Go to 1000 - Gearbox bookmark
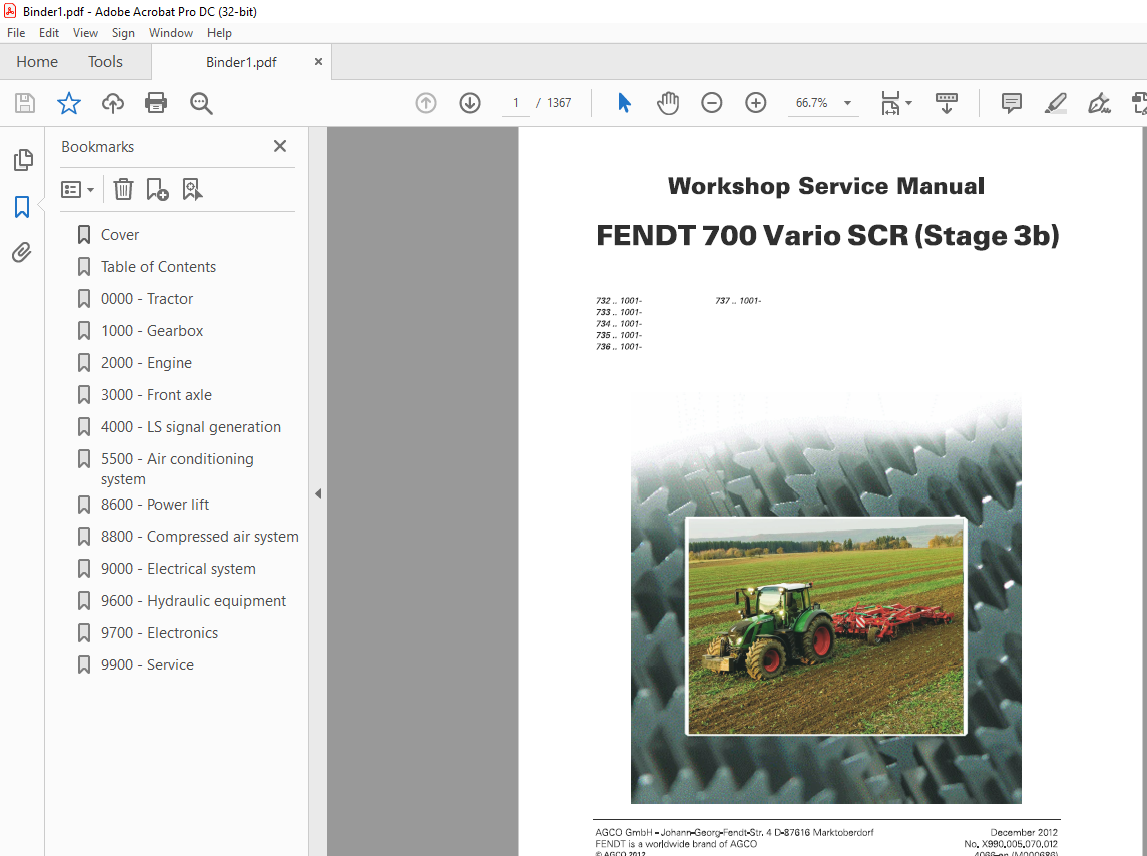Viewport: 1147px width, 856px height. [152, 331]
